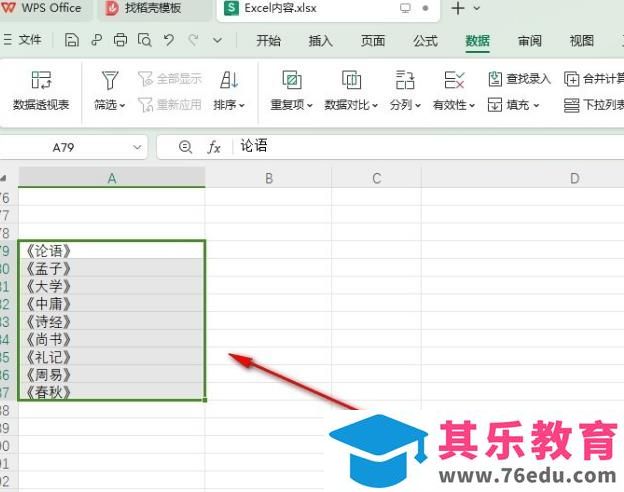This screenshot has width=624, height=492.
Task: Select the 数据 ribbon tab
Action: pos(477,41)
